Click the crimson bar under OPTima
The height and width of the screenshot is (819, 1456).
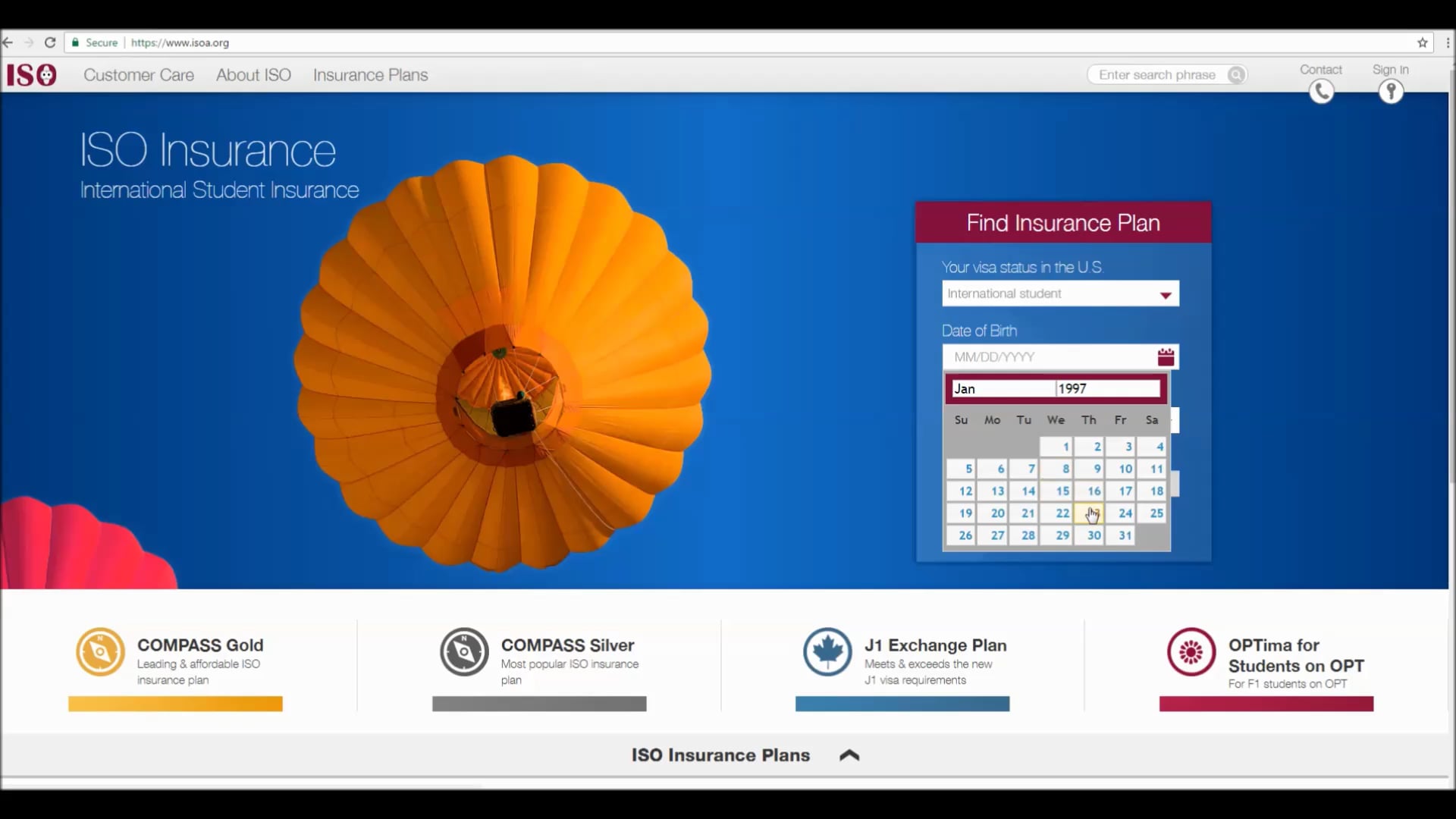[1266, 704]
